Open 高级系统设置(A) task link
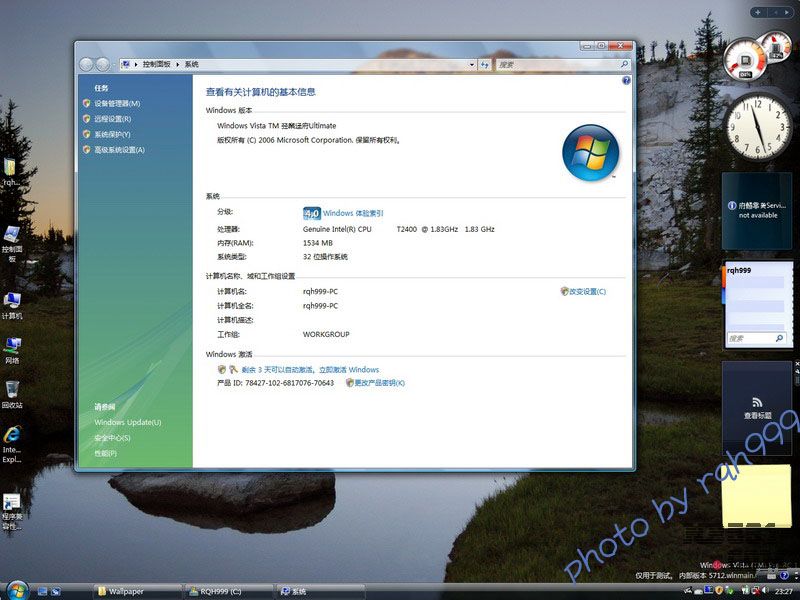Viewport: 800px width, 600px height. point(119,149)
